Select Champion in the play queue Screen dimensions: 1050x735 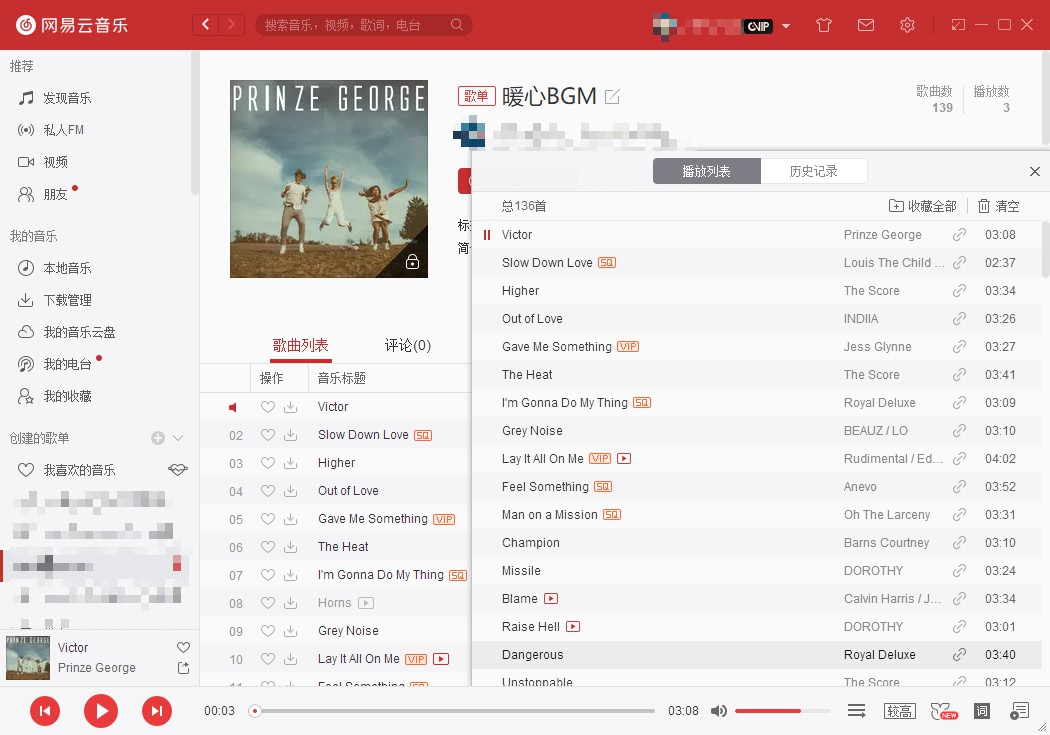click(x=757, y=543)
